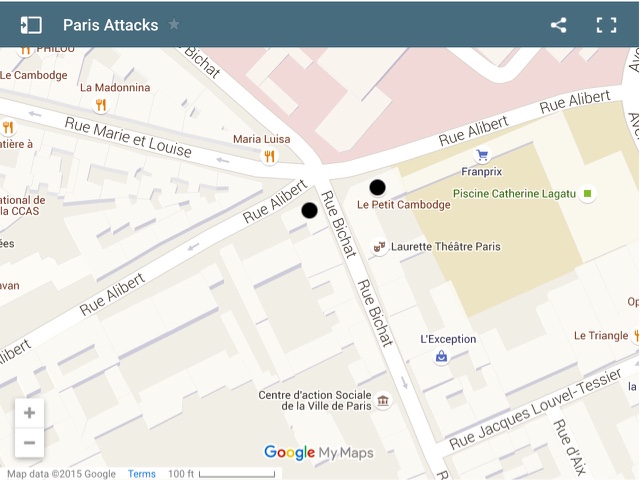Click the Laurette Théâtre Paris label
The width and height of the screenshot is (640, 480).
point(446,247)
